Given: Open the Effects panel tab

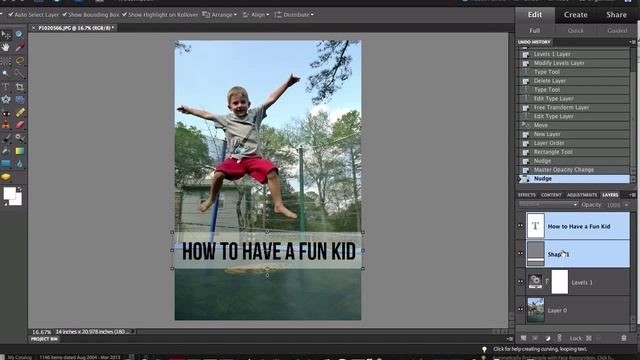Looking at the screenshot, I should click(x=527, y=195).
